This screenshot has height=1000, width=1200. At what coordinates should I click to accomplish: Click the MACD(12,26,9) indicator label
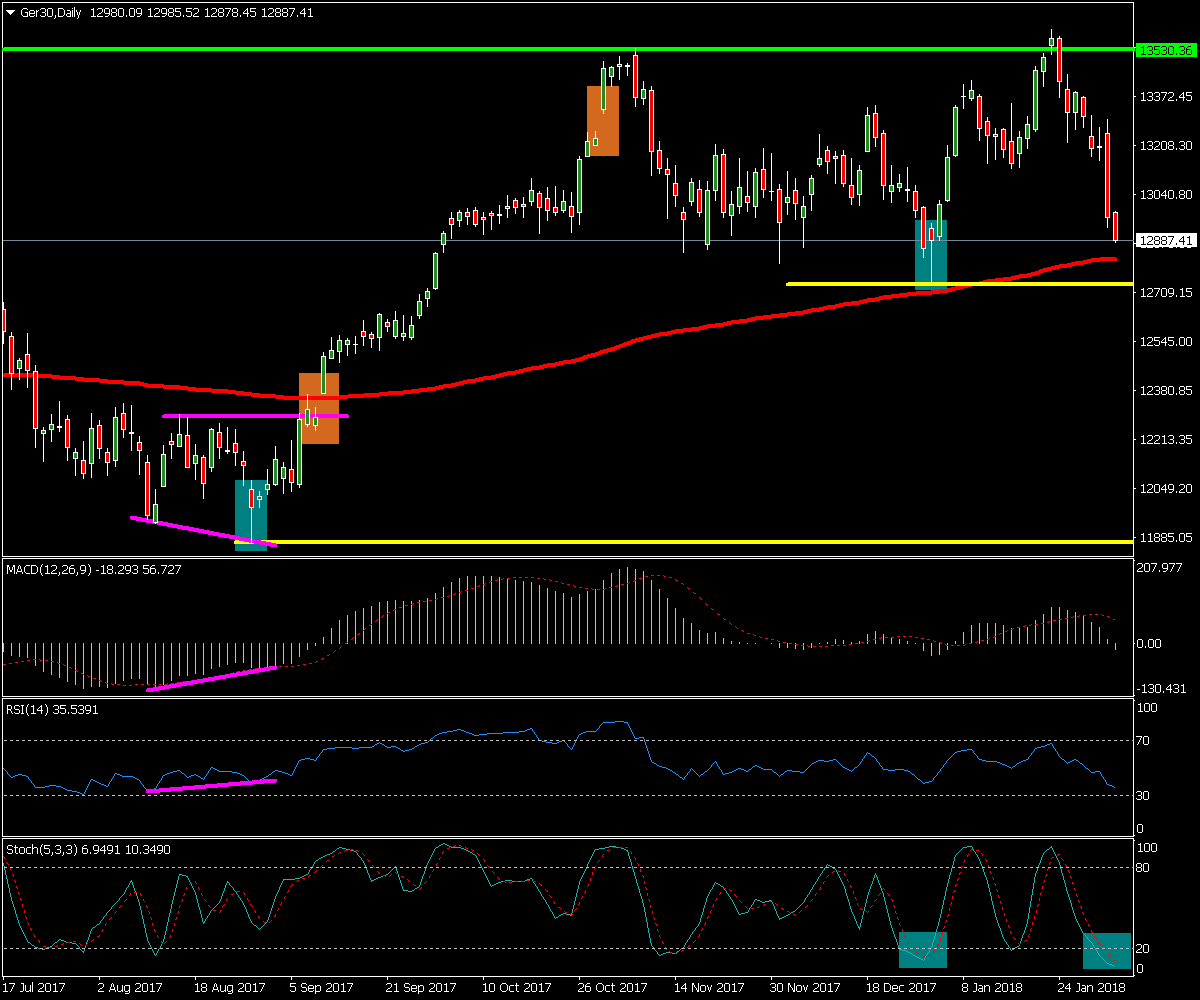[x=48, y=569]
